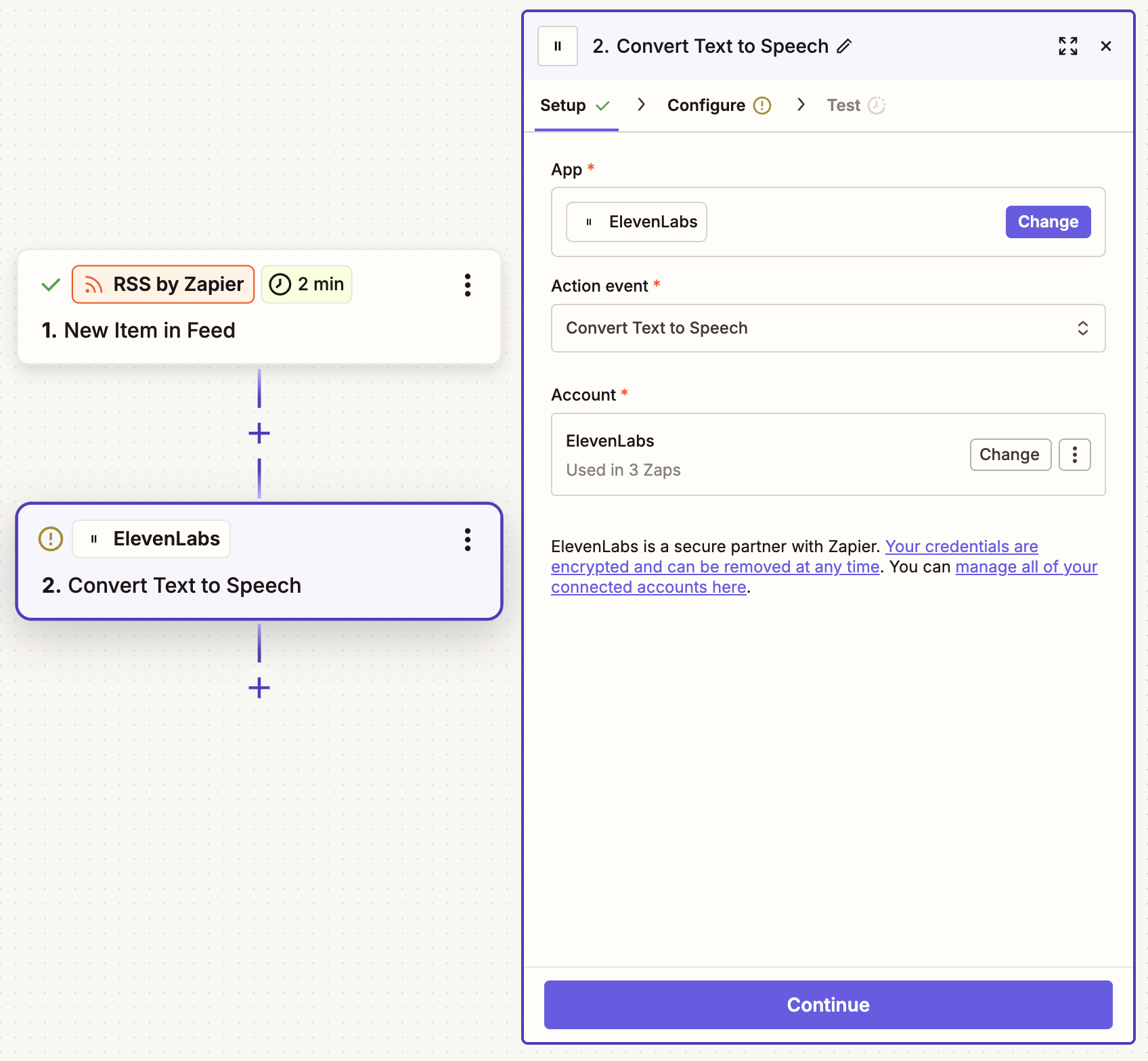Switch to the Configure tab
The image size is (1148, 1061).
click(x=706, y=105)
